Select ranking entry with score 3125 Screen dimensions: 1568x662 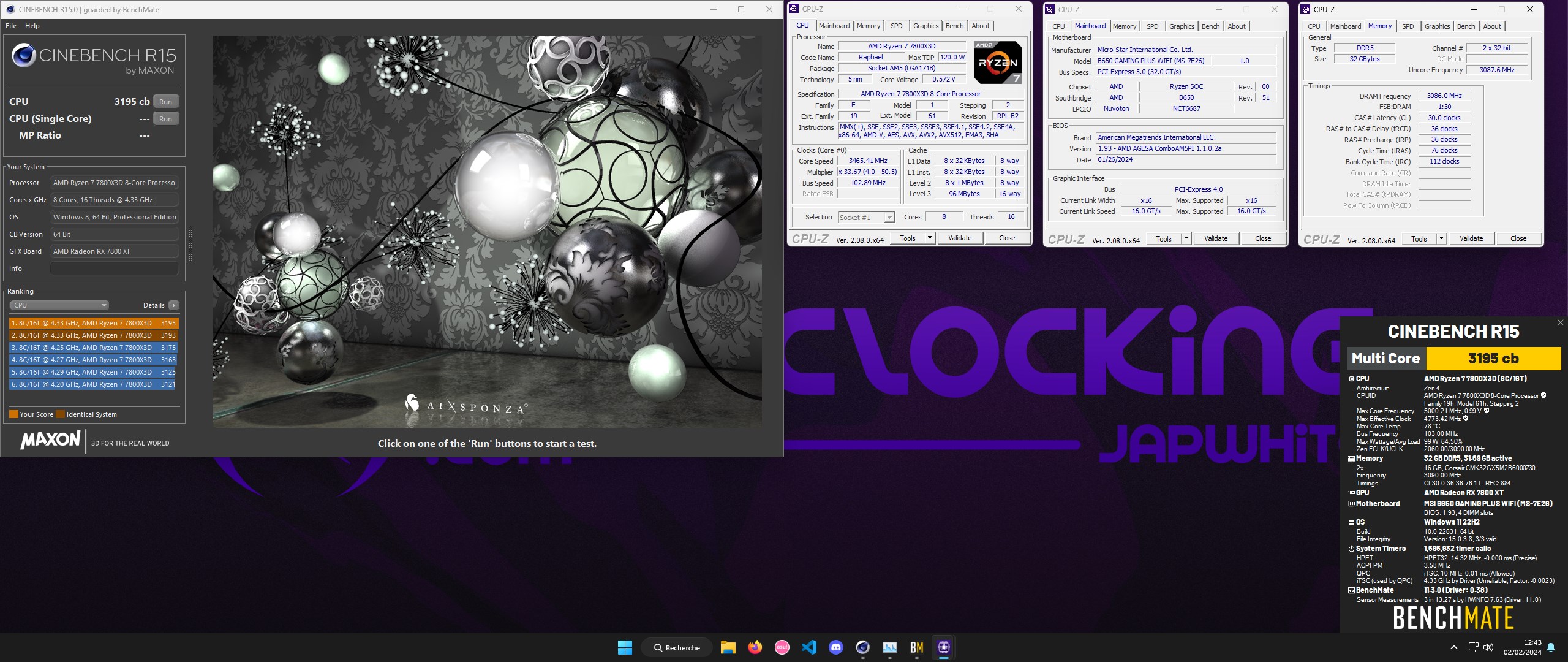[x=94, y=372]
